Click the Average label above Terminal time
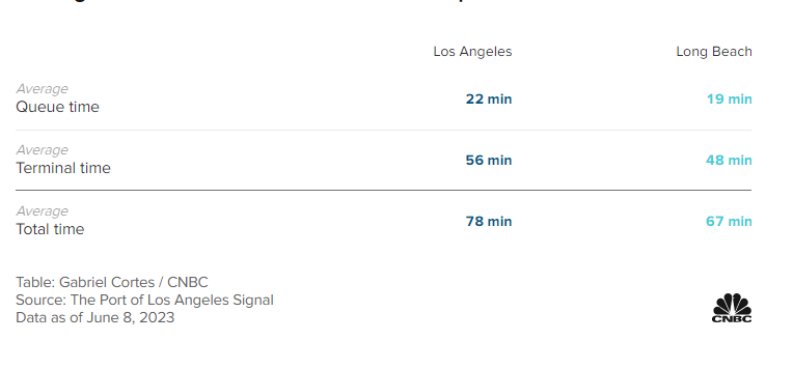The width and height of the screenshot is (794, 370). click(42, 150)
